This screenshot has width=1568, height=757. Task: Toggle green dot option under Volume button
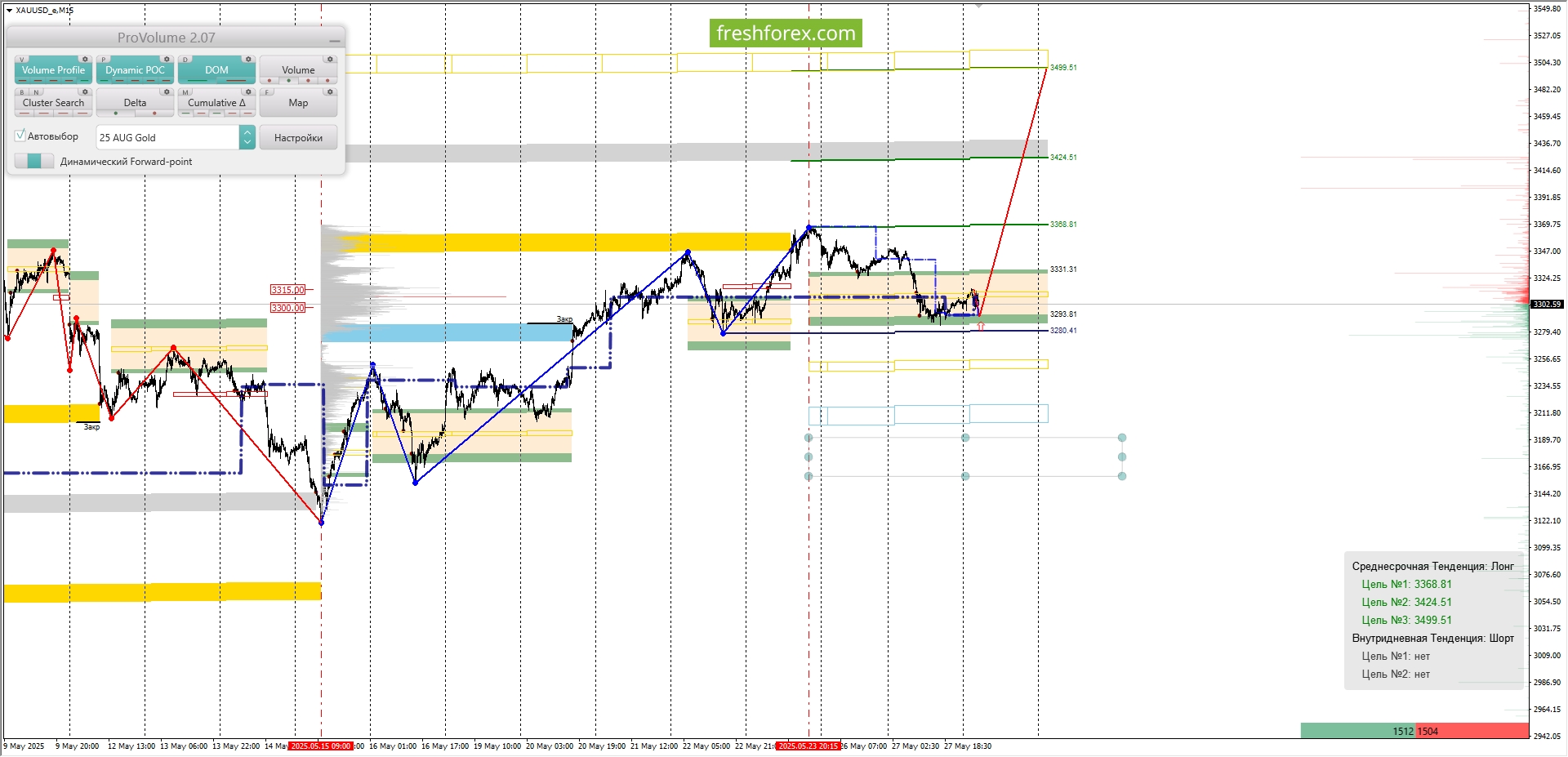[288, 81]
